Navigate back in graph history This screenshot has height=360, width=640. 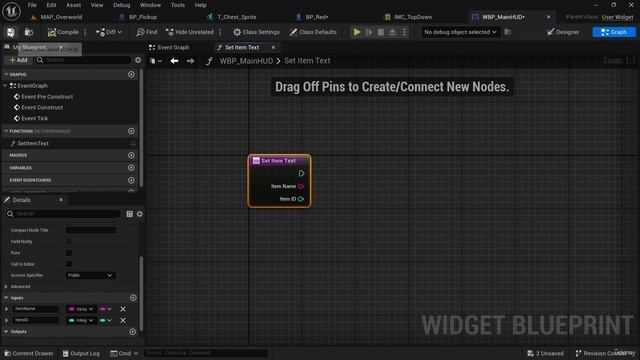(x=174, y=61)
